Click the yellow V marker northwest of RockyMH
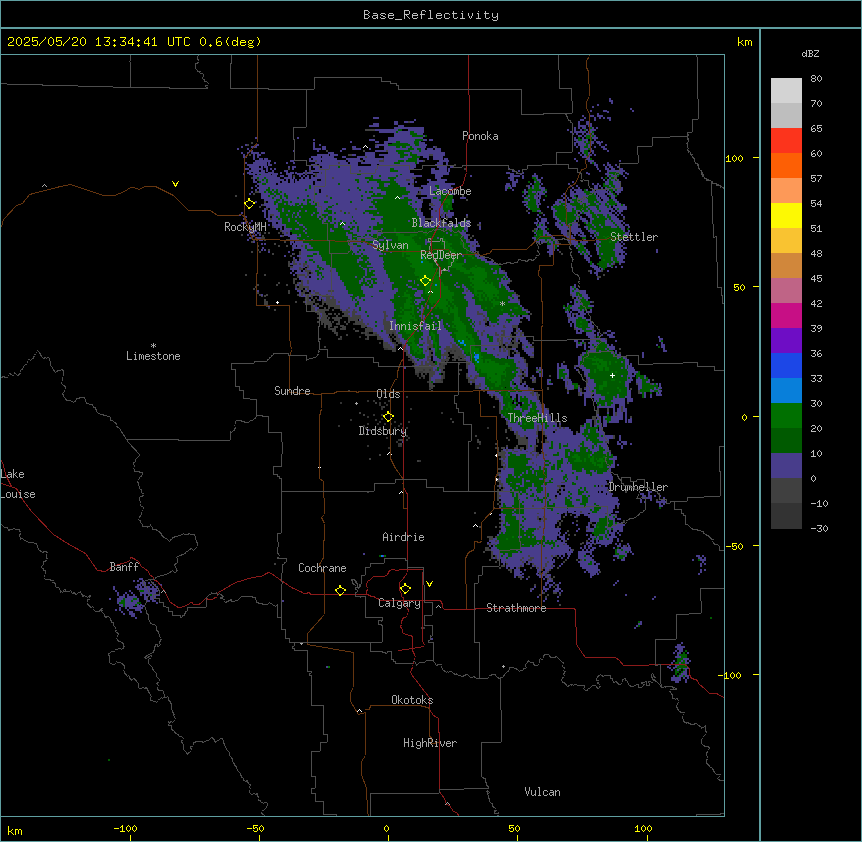This screenshot has height=842, width=862. tap(175, 184)
